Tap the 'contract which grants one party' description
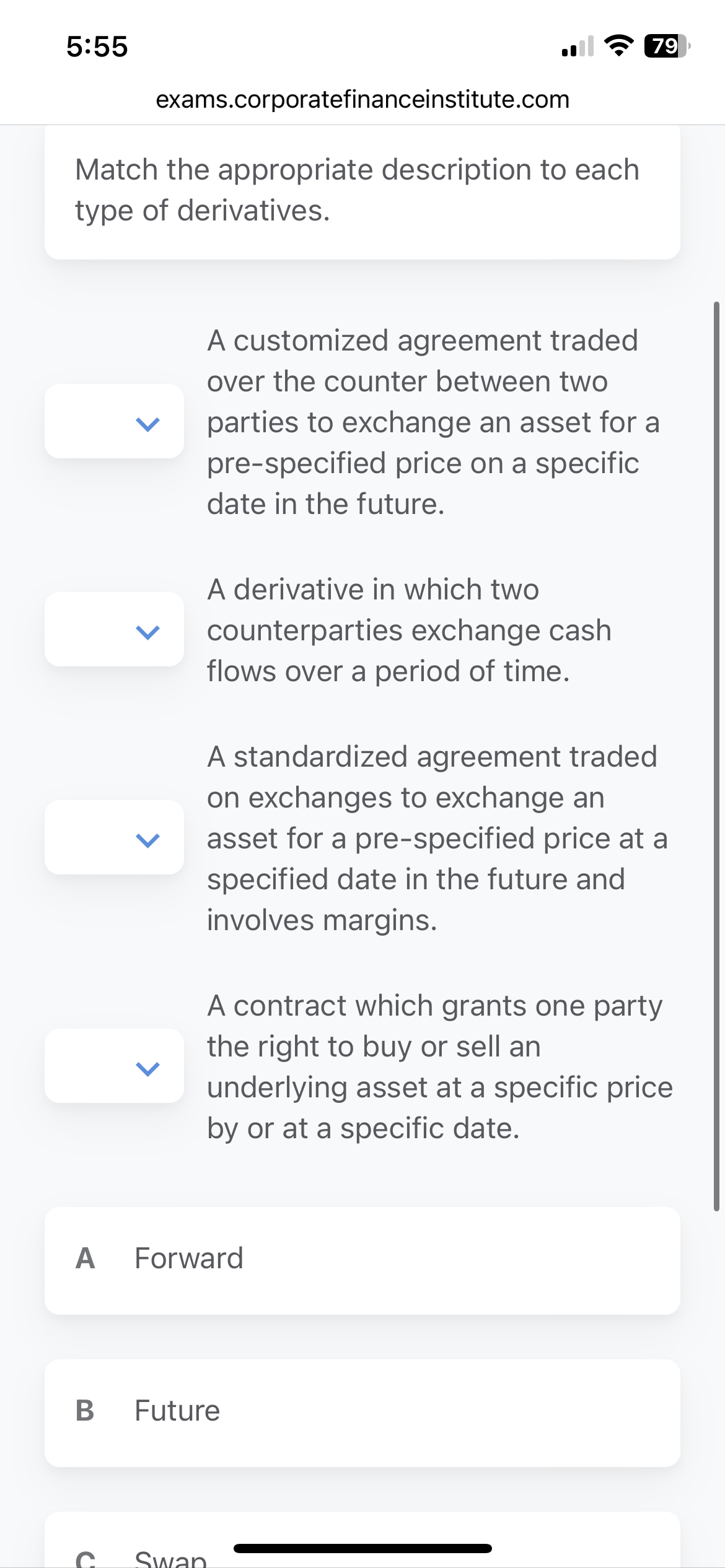 coord(439,1066)
